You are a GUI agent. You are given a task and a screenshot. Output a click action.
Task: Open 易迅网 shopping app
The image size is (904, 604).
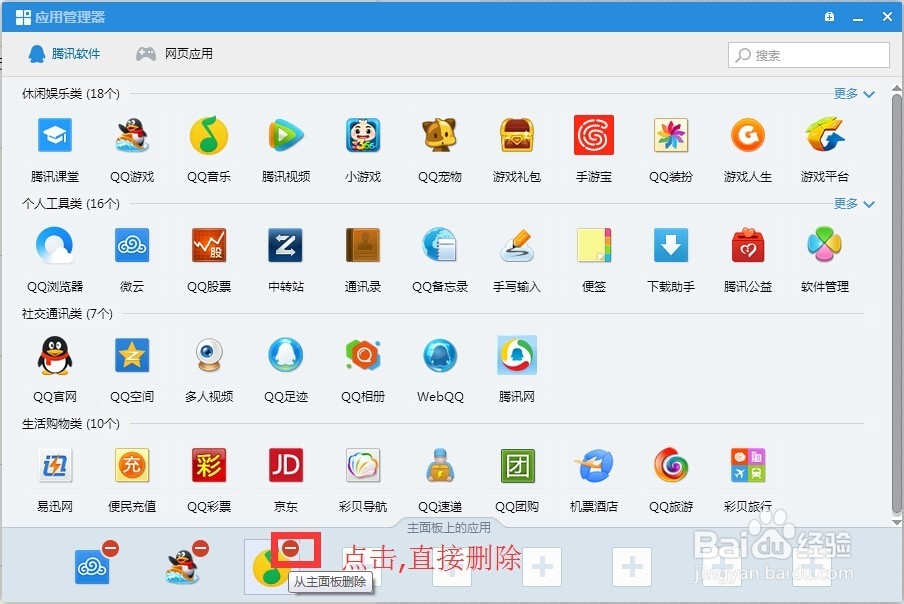(x=55, y=466)
